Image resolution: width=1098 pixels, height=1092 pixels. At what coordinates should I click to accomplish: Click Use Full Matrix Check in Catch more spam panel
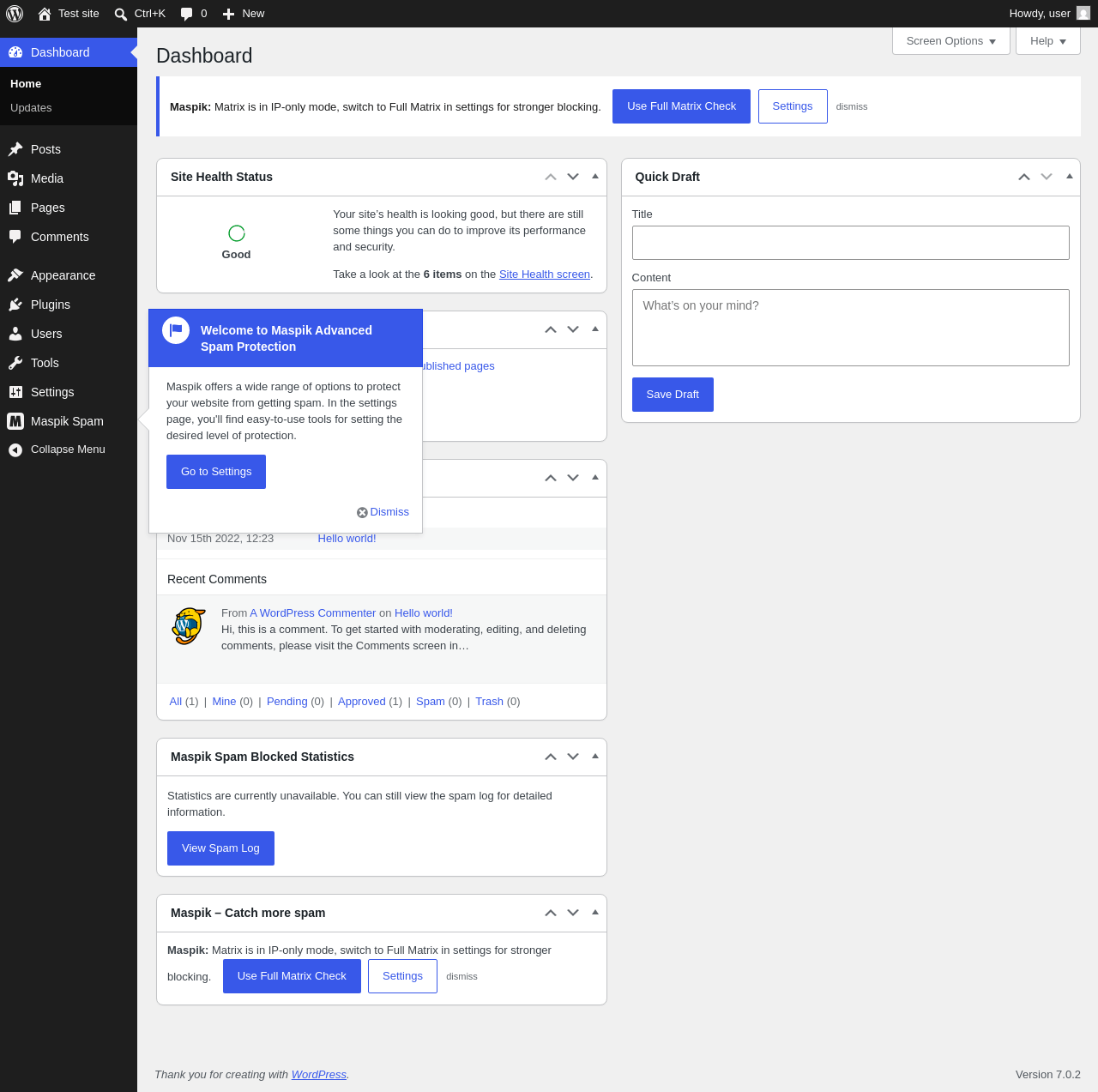[x=292, y=976]
